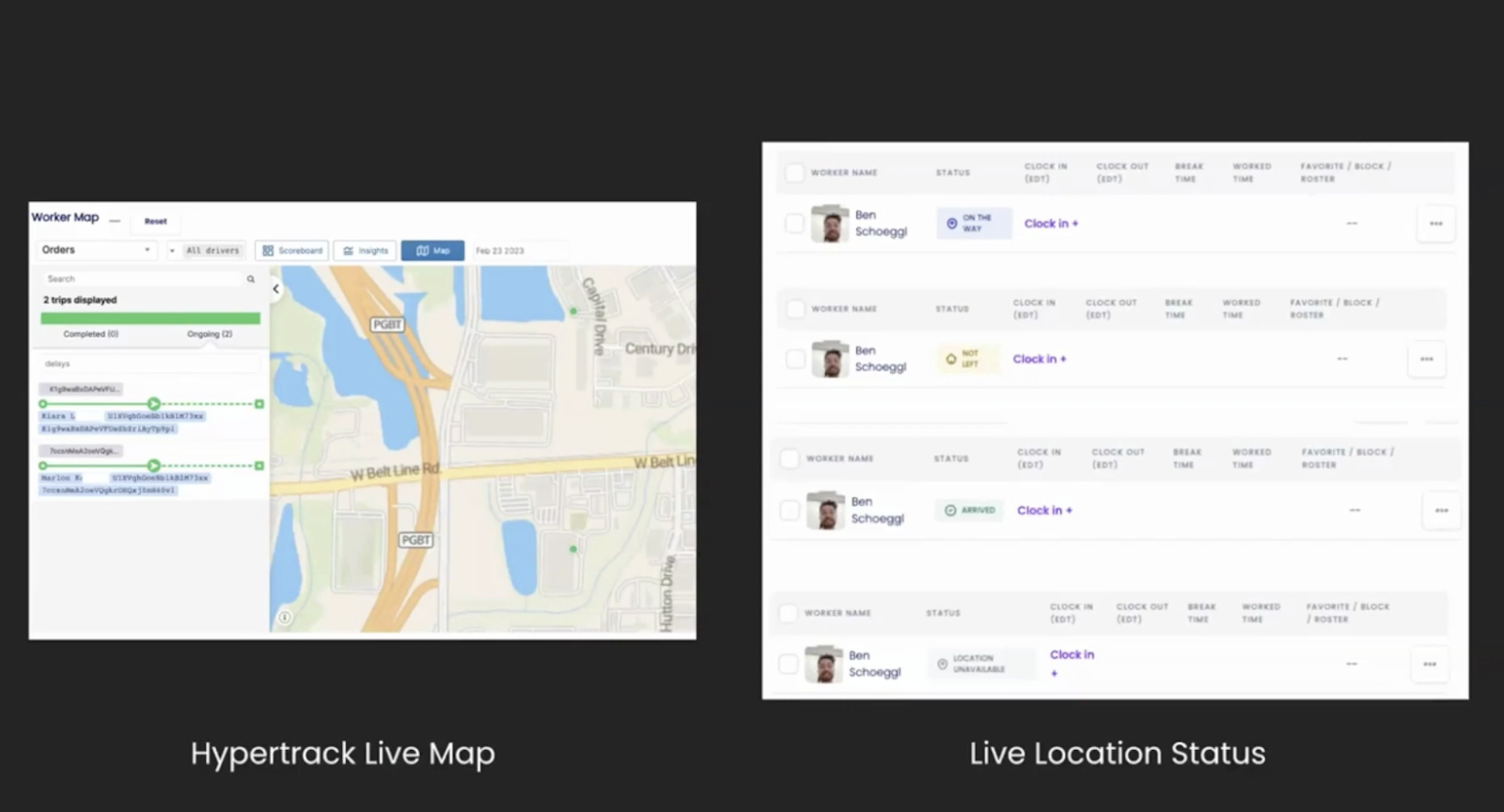
Task: Click Marlon K's trip progress line
Action: point(151,465)
